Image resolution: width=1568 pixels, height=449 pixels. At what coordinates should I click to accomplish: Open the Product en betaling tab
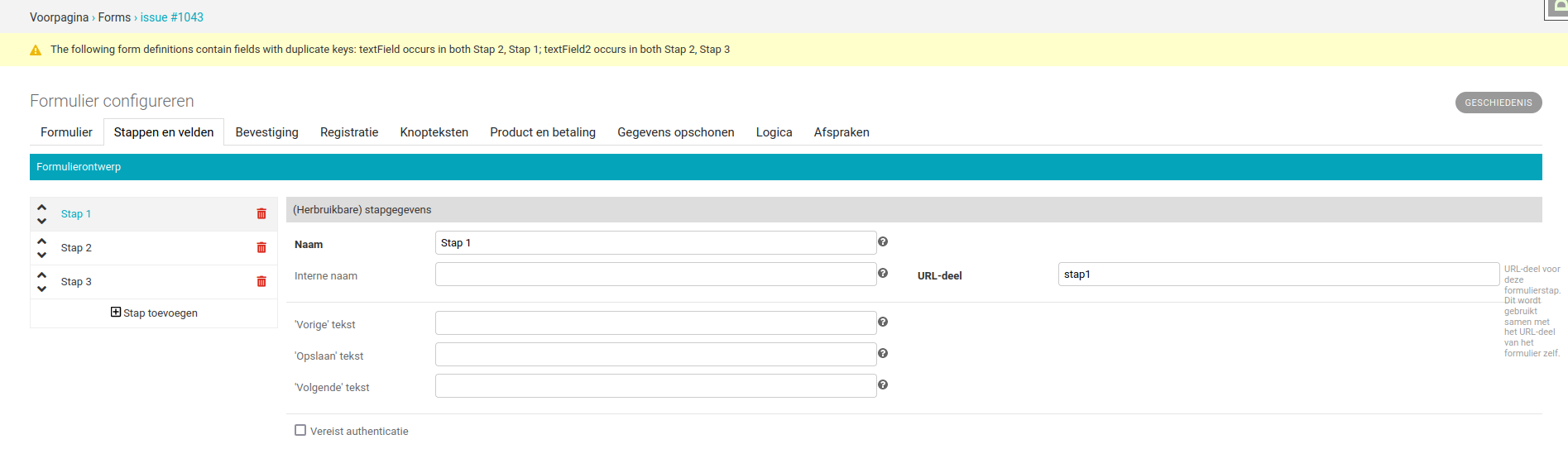543,132
